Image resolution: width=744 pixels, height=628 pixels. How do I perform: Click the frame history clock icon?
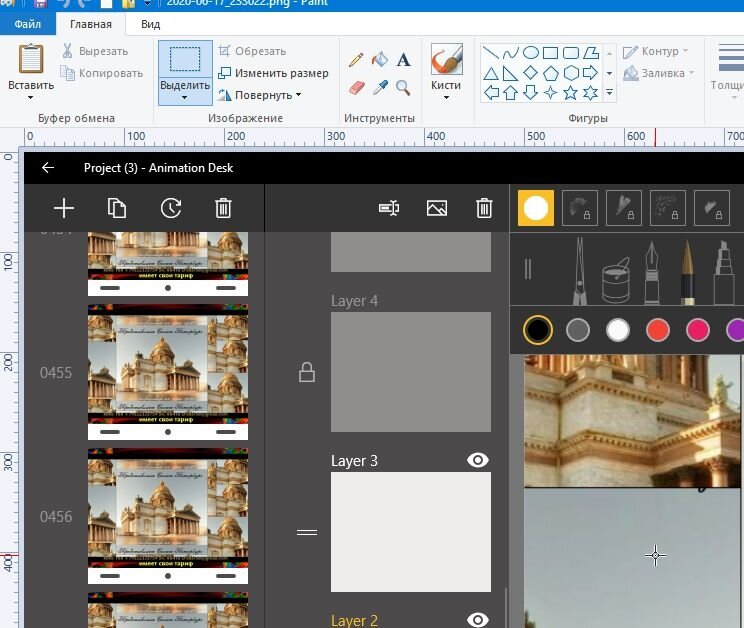[x=171, y=208]
